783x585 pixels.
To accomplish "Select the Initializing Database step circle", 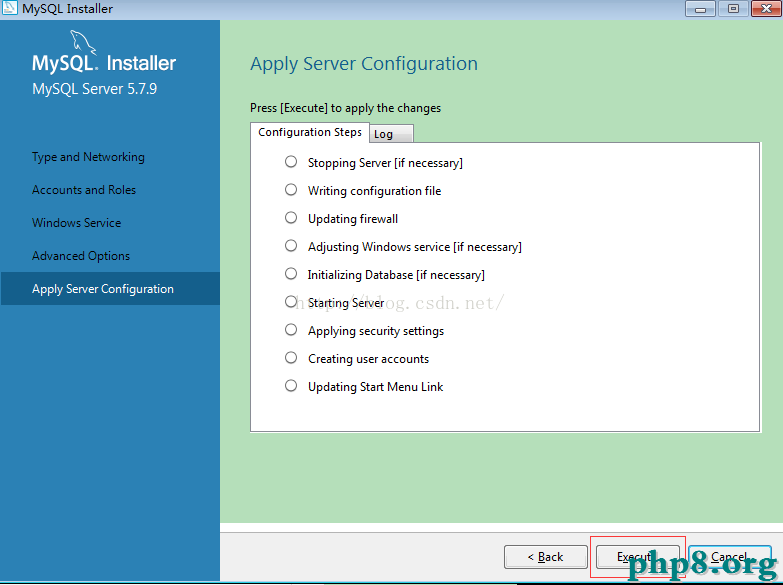I will coord(291,274).
